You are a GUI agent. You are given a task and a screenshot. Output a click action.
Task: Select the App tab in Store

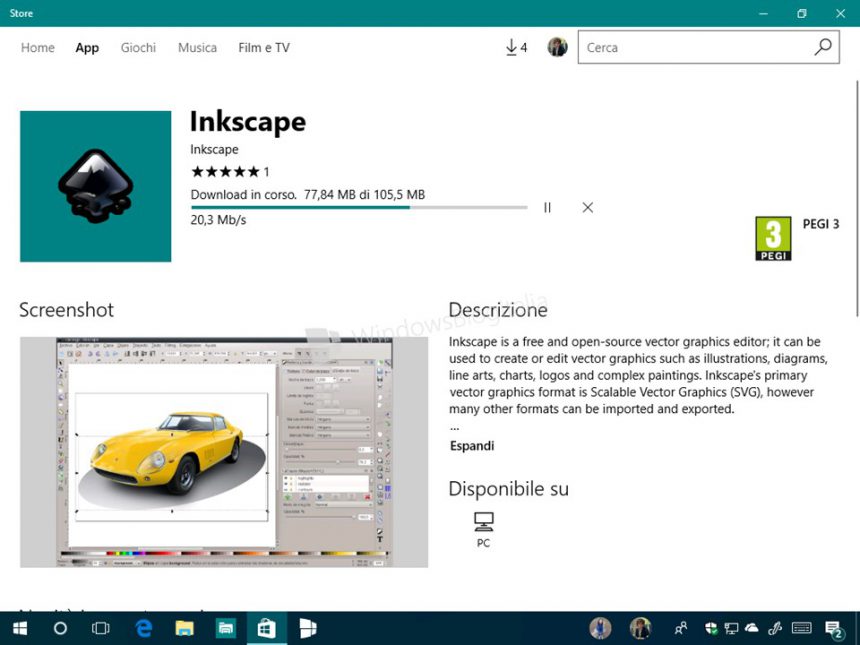(x=87, y=48)
